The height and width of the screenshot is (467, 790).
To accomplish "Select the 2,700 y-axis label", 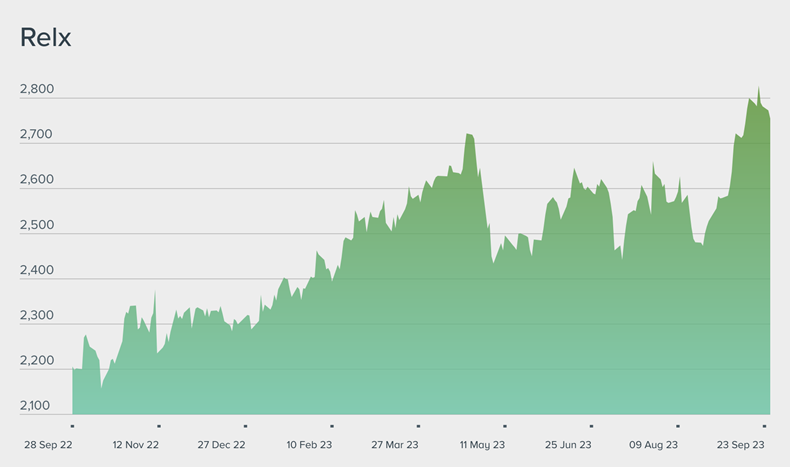I will [x=37, y=134].
